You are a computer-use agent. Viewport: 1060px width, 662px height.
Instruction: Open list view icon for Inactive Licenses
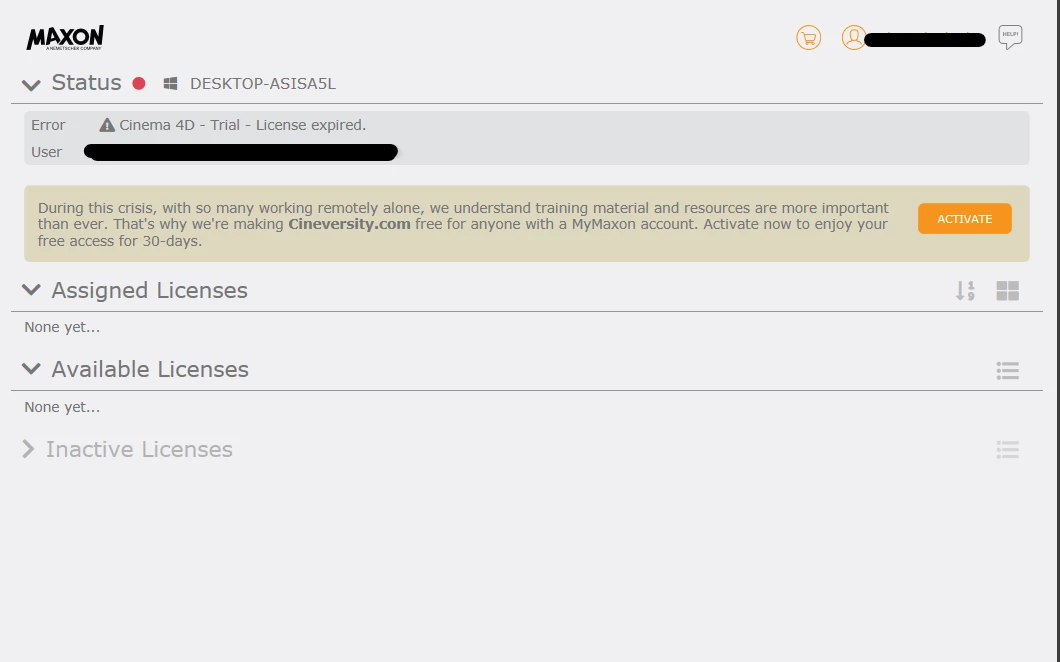[x=1007, y=450]
